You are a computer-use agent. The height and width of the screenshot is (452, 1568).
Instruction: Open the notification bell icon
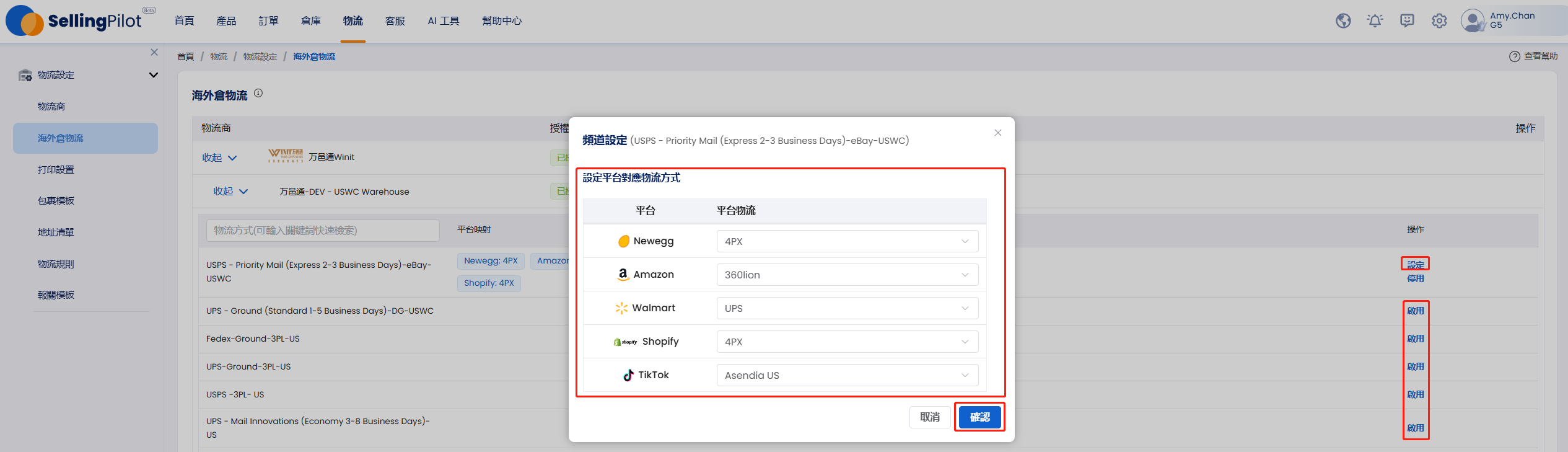coord(1375,21)
